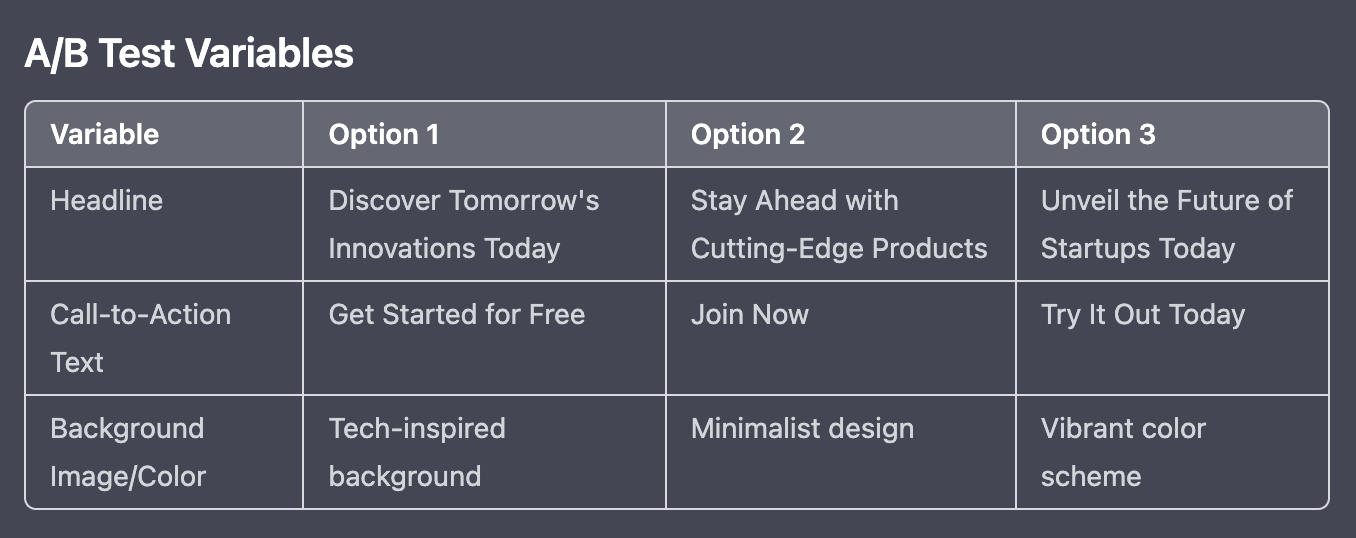This screenshot has height=538, width=1356.
Task: Select the Join Now cell
Action: pyautogui.click(x=841, y=338)
